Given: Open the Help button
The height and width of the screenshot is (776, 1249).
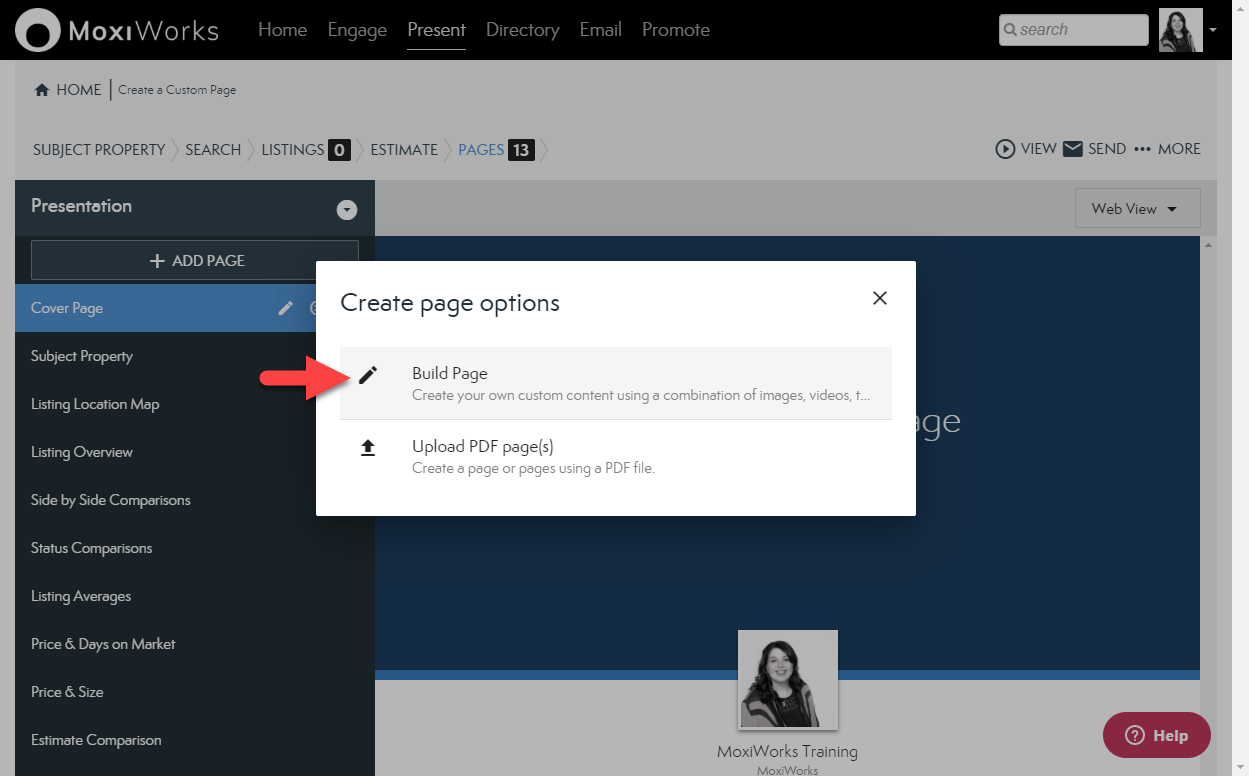Looking at the screenshot, I should [x=1157, y=735].
